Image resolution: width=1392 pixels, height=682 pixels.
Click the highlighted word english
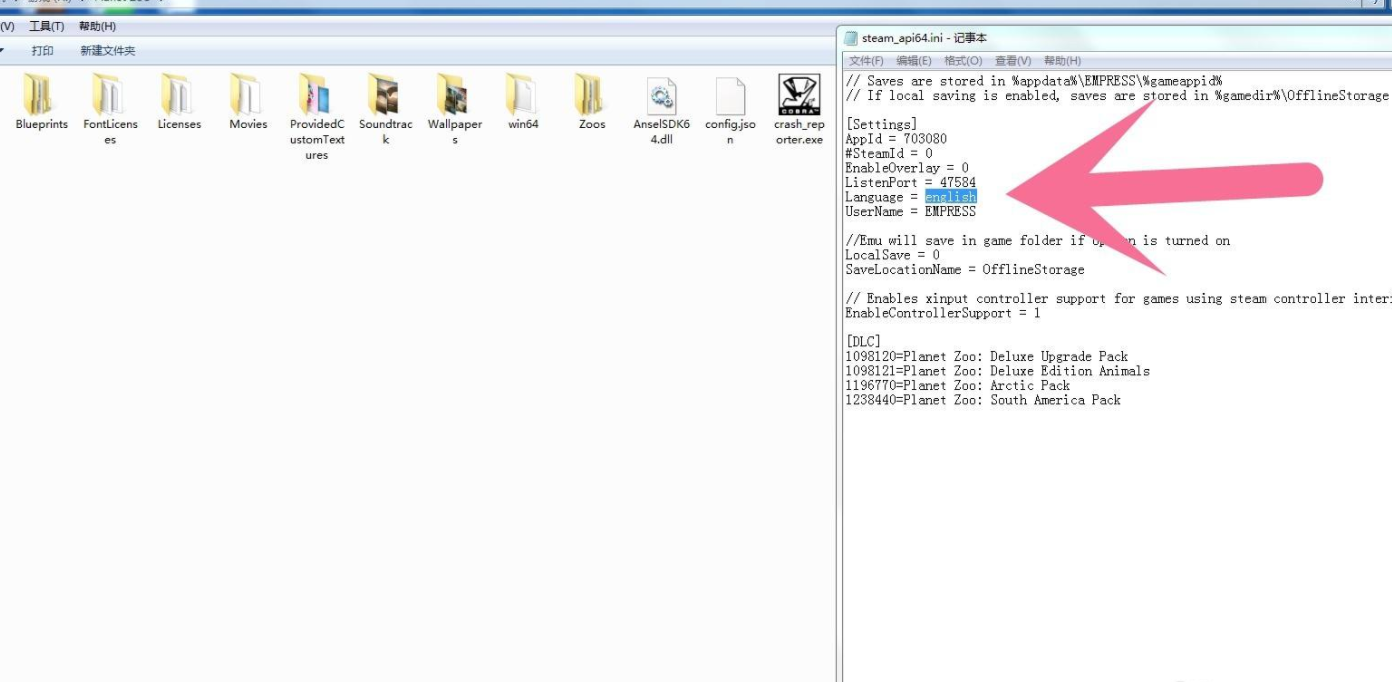coord(950,197)
